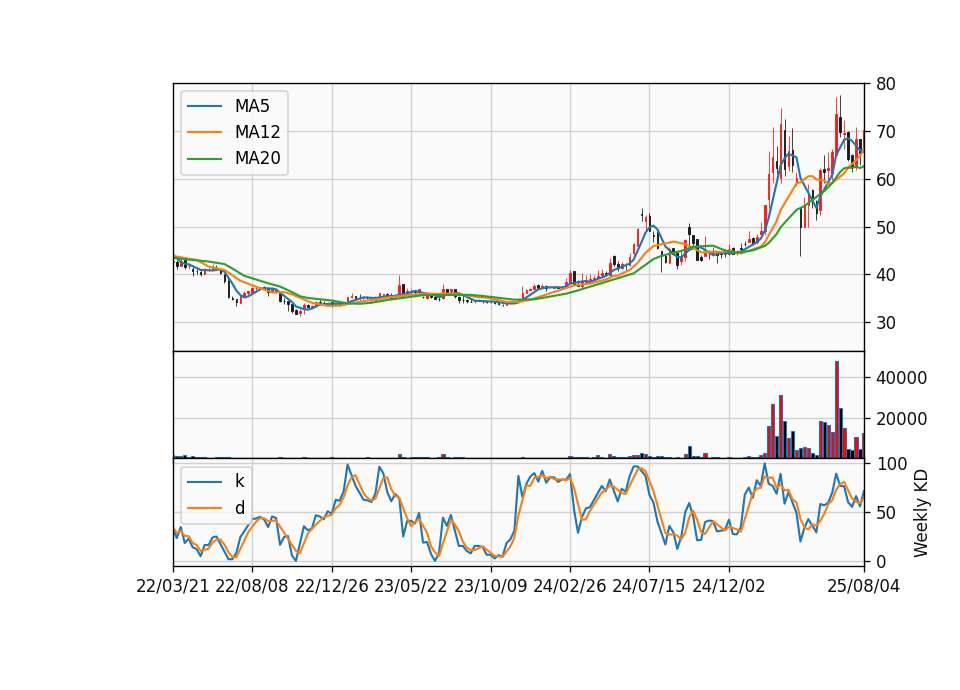Click the 24/07/15 date axis label
This screenshot has width=960, height=690.
click(649, 586)
